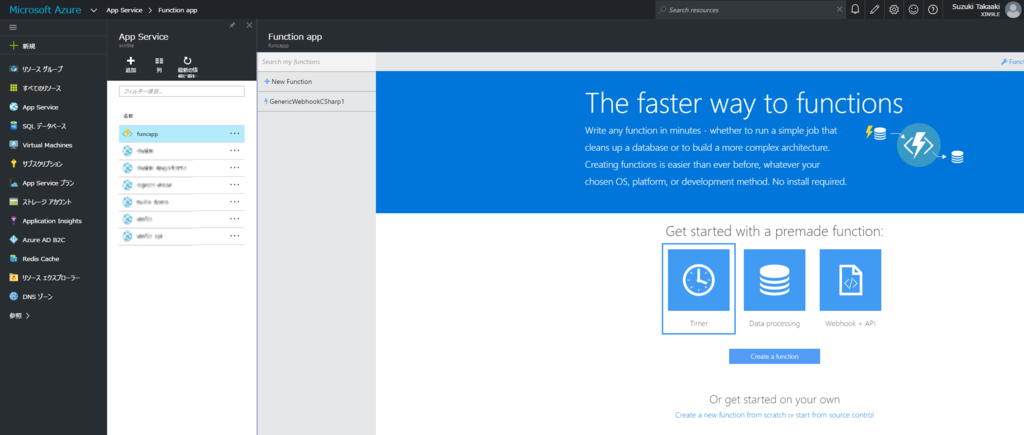Click the 新規 (New) plus item
This screenshot has height=435, width=1024.
pyautogui.click(x=23, y=46)
